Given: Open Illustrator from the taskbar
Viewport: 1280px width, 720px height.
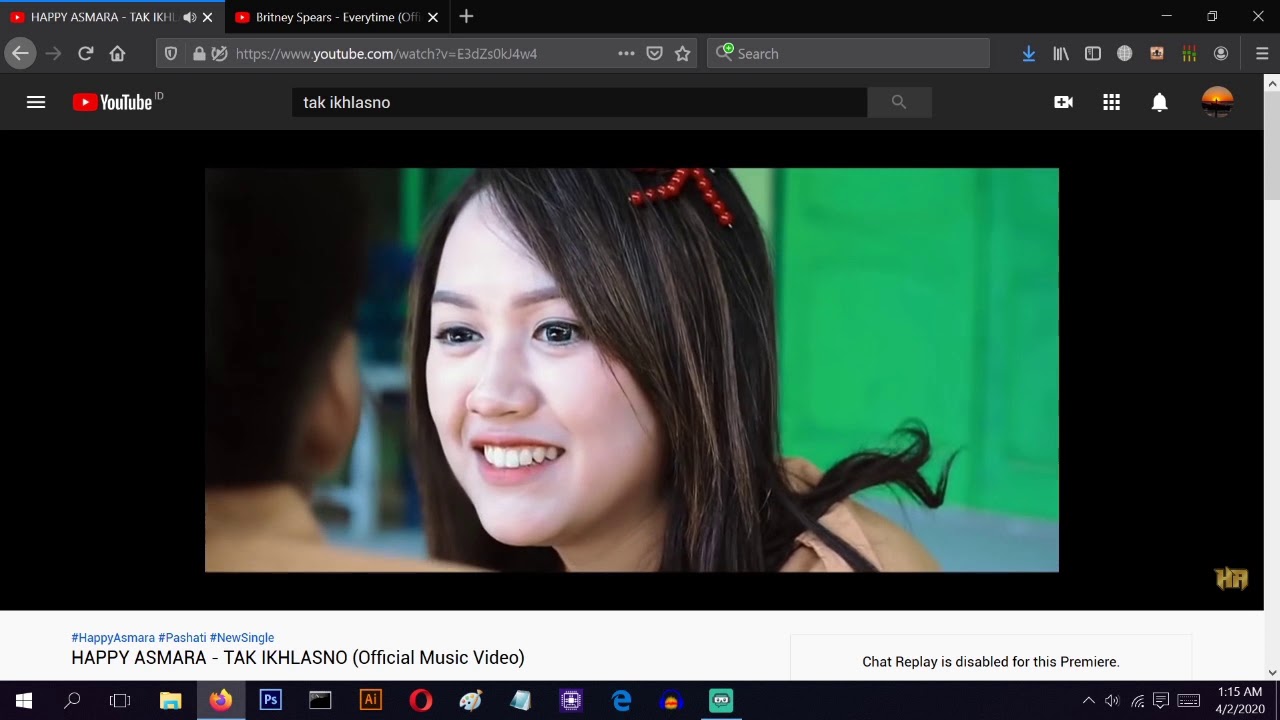Looking at the screenshot, I should tap(370, 701).
